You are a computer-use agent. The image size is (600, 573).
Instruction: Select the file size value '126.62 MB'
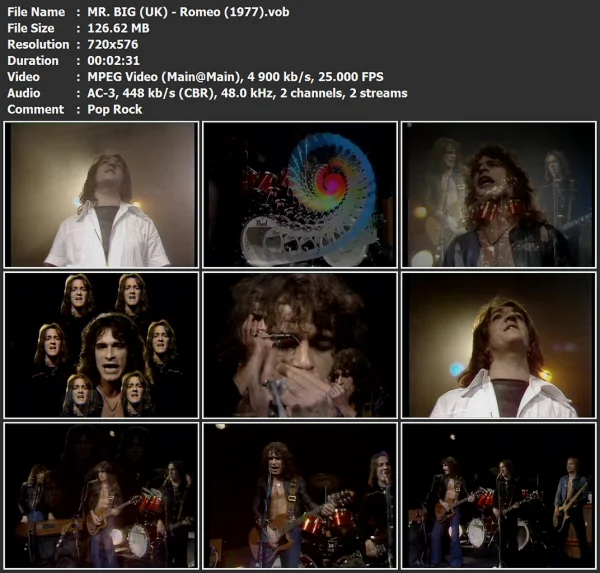[x=118, y=28]
